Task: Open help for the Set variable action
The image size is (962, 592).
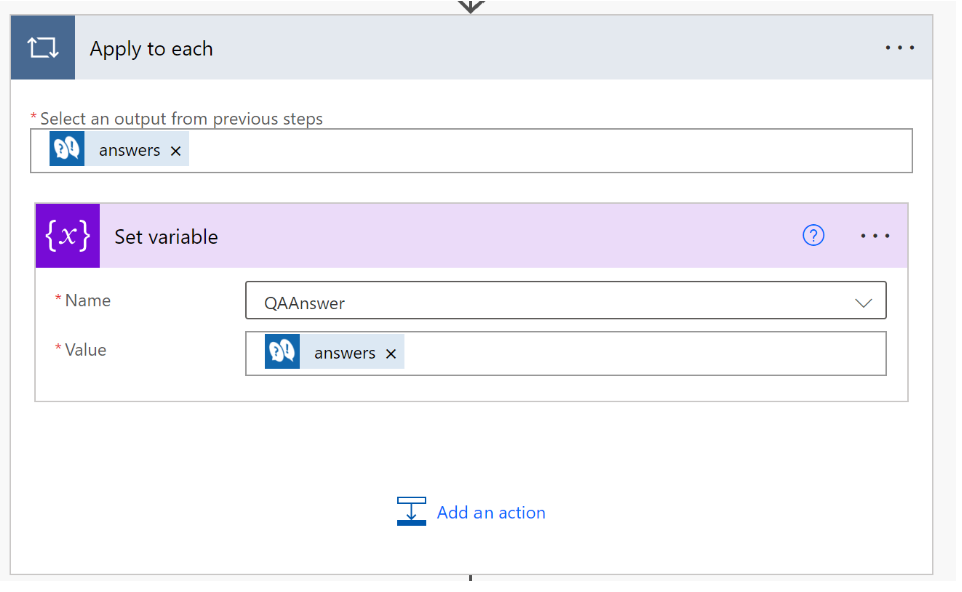Action: (814, 236)
